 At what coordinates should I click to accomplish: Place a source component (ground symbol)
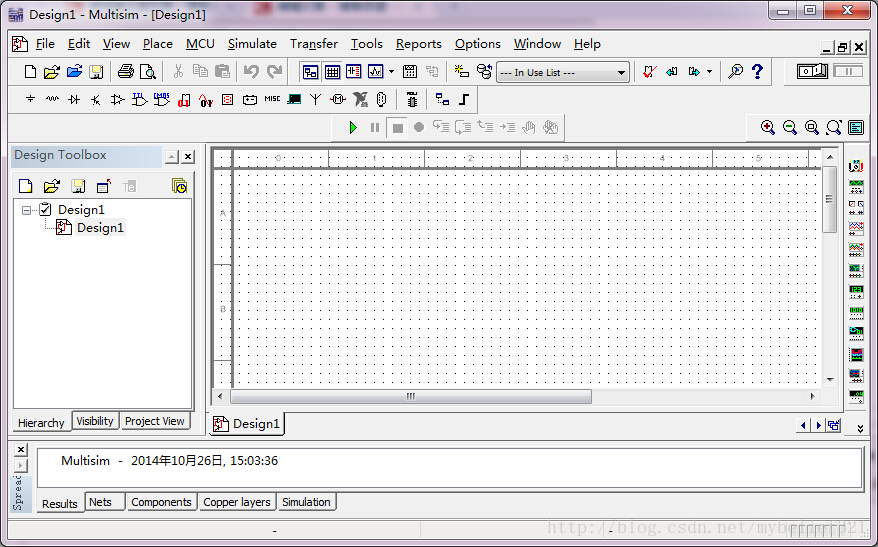click(30, 100)
